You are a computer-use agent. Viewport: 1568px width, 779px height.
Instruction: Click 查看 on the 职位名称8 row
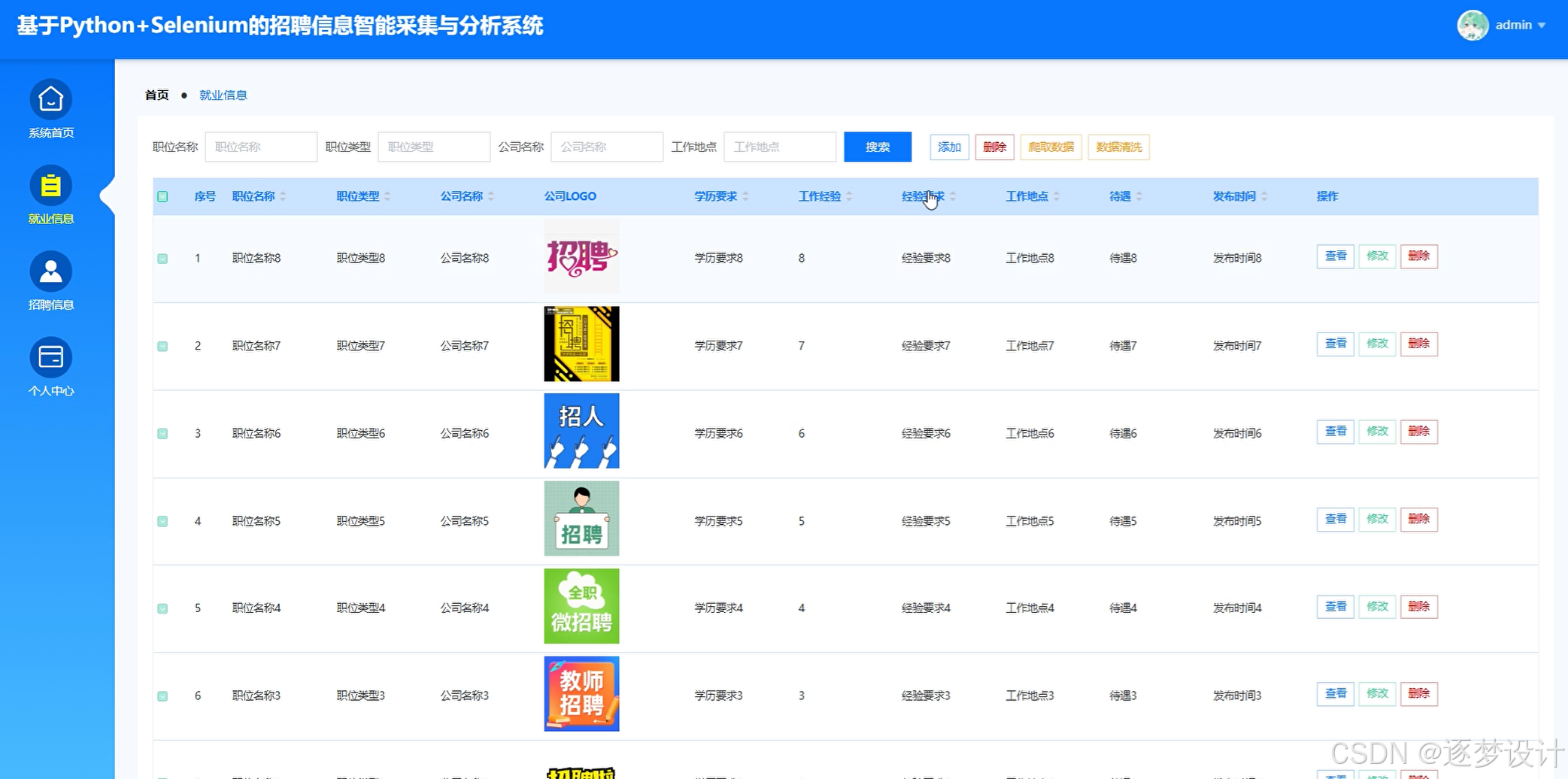tap(1335, 256)
